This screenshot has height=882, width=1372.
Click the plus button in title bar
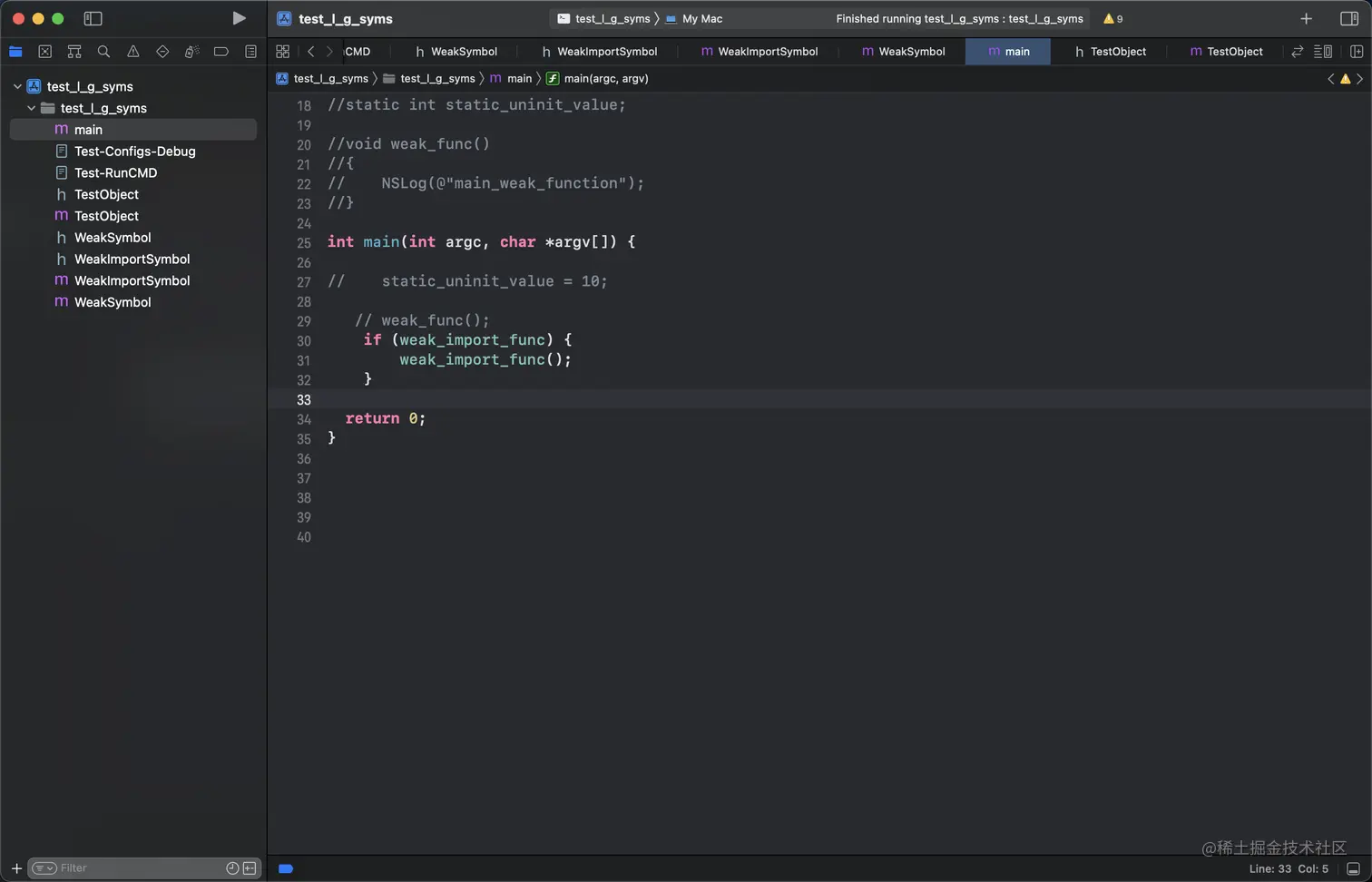(1306, 18)
